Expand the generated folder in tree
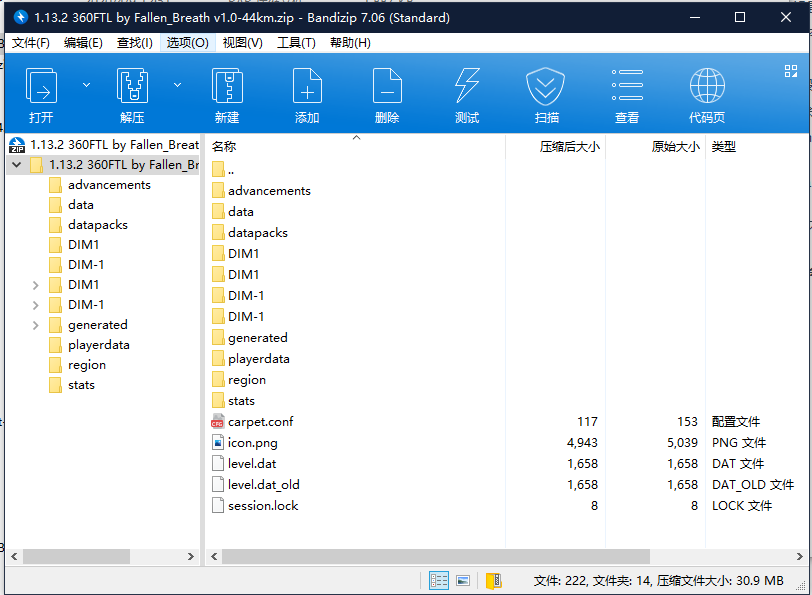Screen dimensions: 812x595 point(35,325)
